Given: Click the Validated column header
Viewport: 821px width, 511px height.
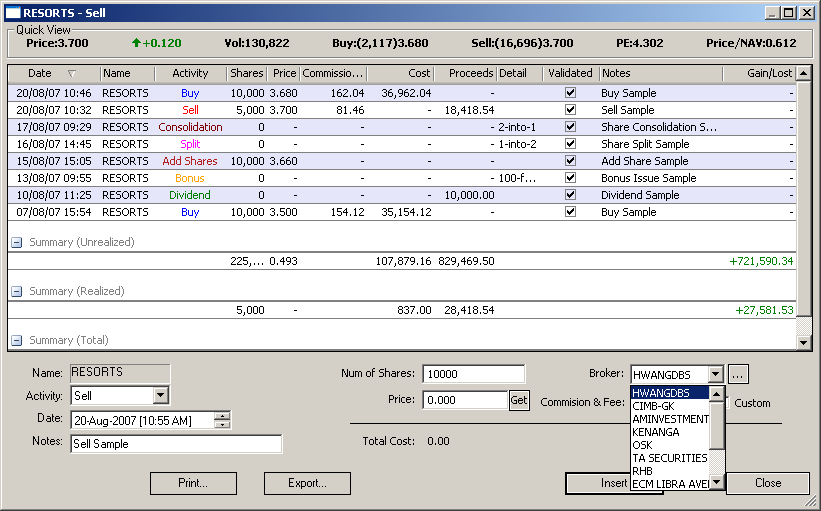Looking at the screenshot, I should coord(571,73).
